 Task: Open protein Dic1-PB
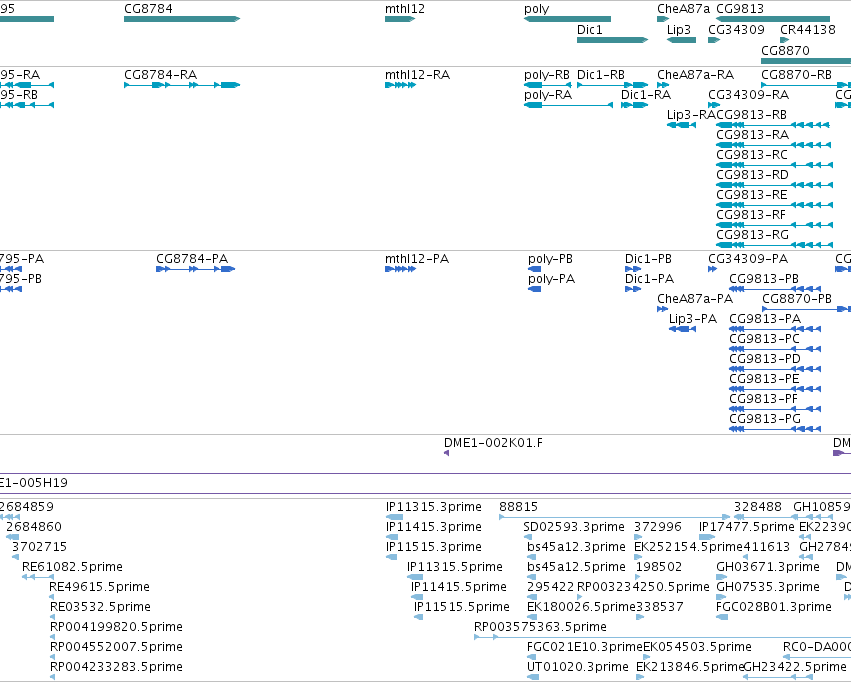(633, 269)
